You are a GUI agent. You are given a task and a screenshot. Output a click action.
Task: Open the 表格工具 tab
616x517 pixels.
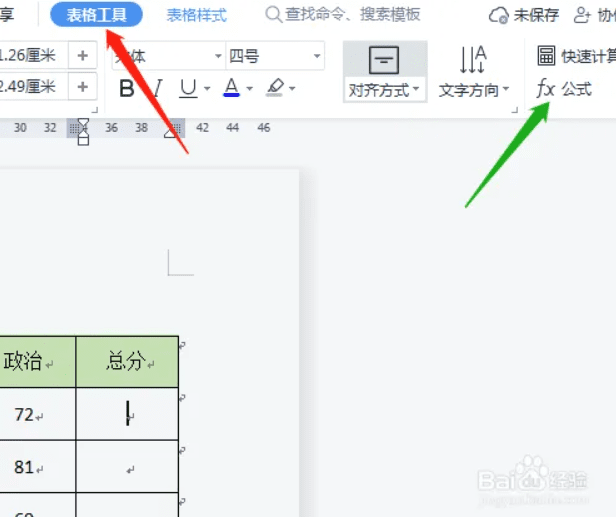tap(96, 15)
